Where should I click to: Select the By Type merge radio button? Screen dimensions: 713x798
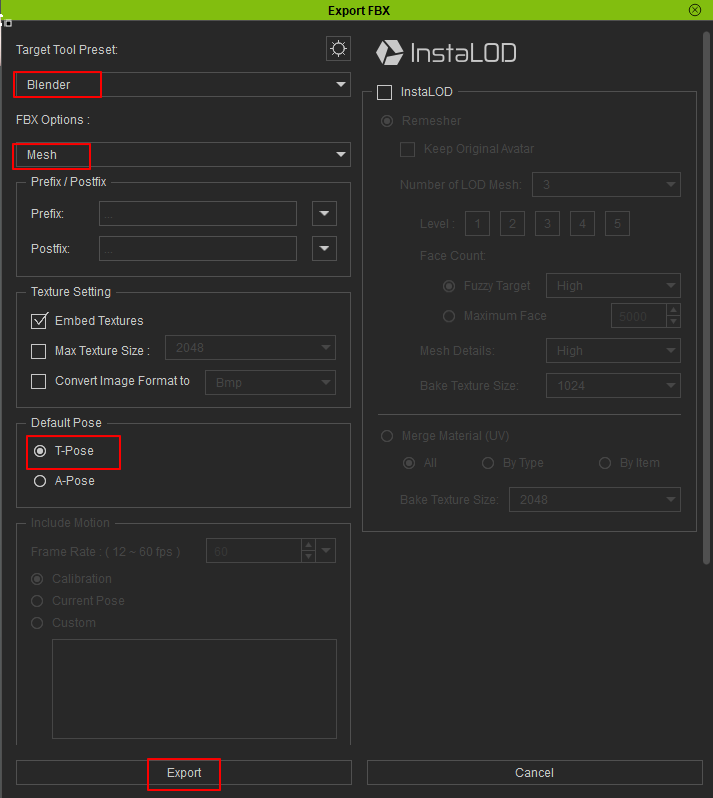(488, 463)
